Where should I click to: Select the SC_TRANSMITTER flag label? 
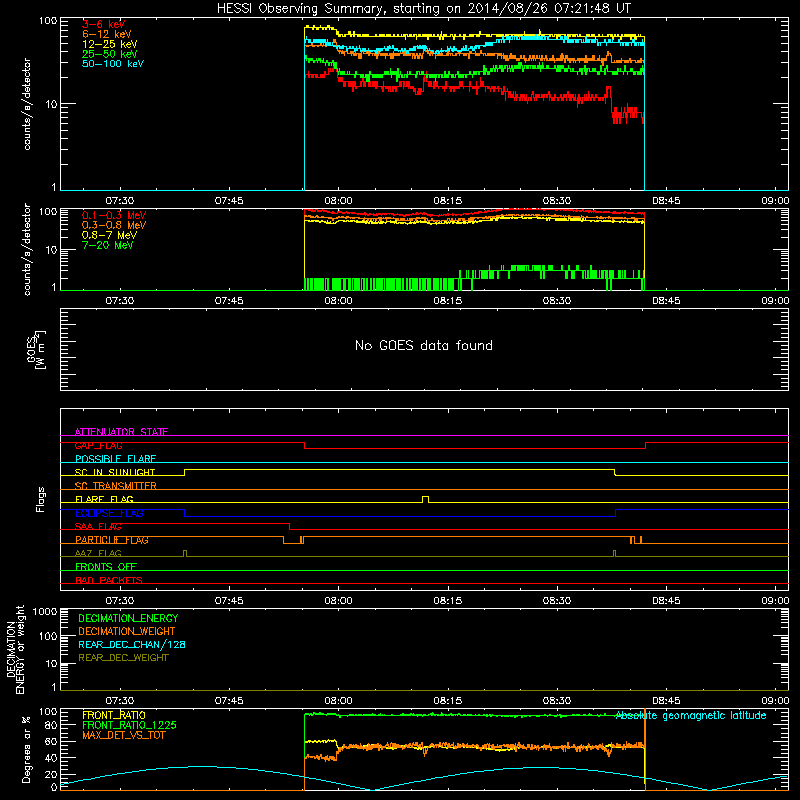pos(115,486)
